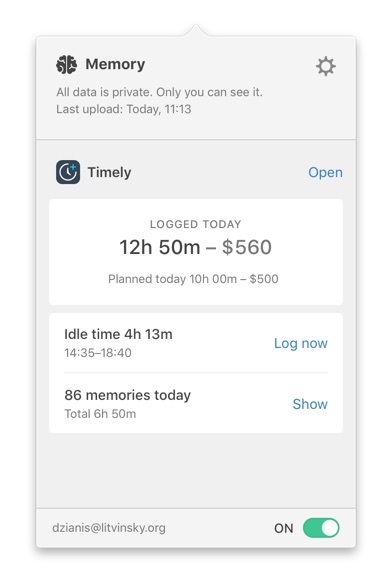Click Log now for idle time

tap(301, 343)
